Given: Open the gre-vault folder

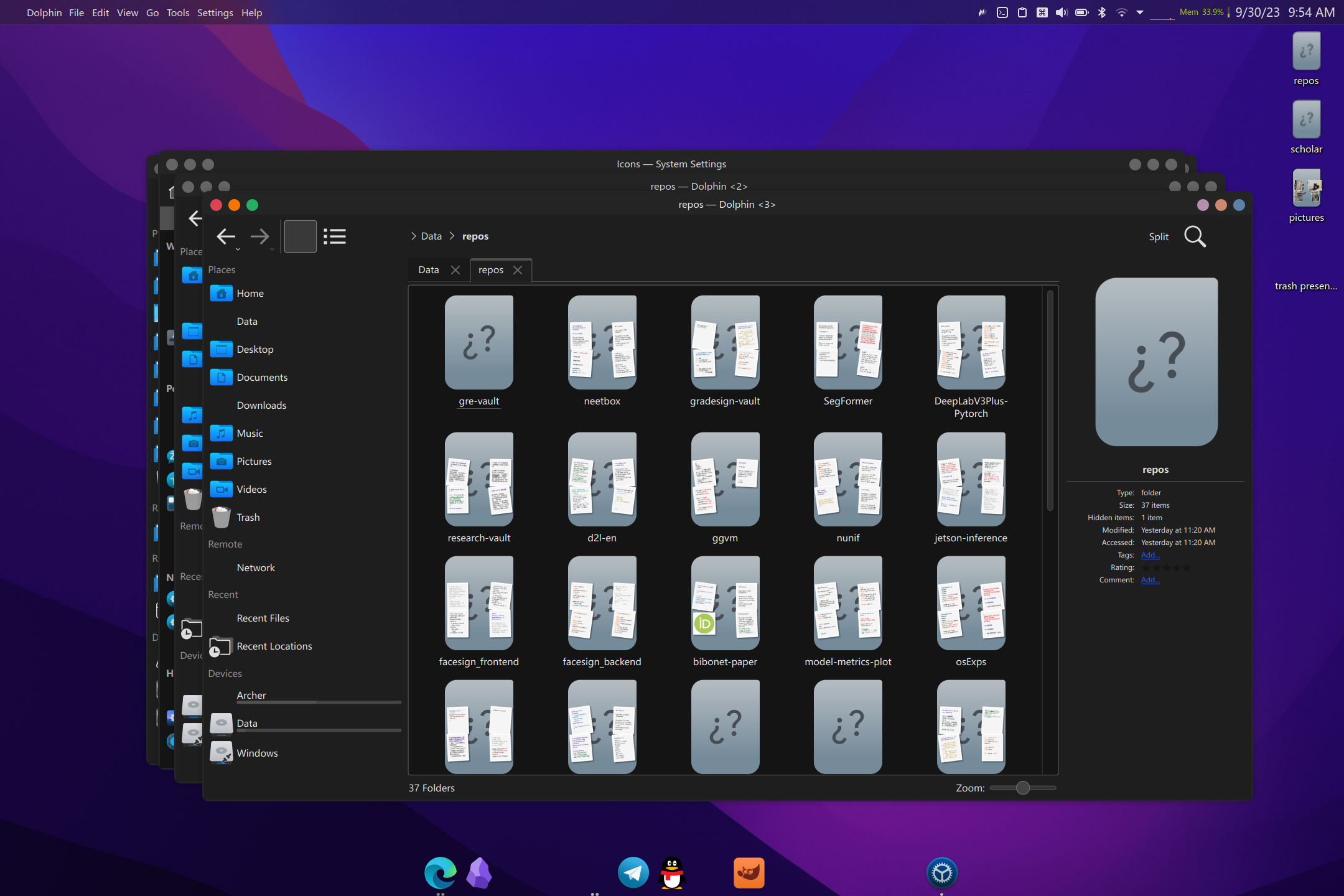Looking at the screenshot, I should [478, 342].
